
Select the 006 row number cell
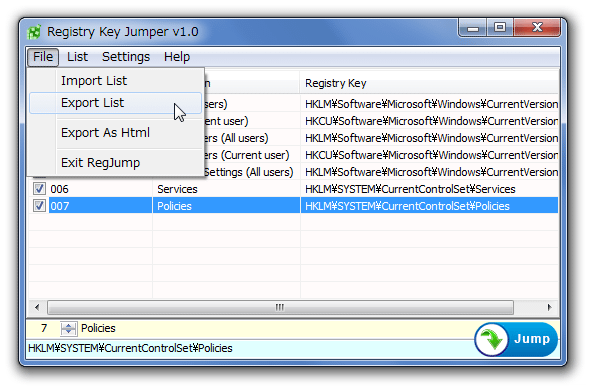100,189
